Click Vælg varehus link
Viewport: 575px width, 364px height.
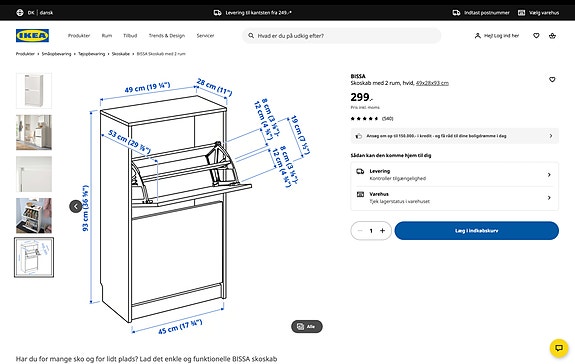tap(544, 12)
